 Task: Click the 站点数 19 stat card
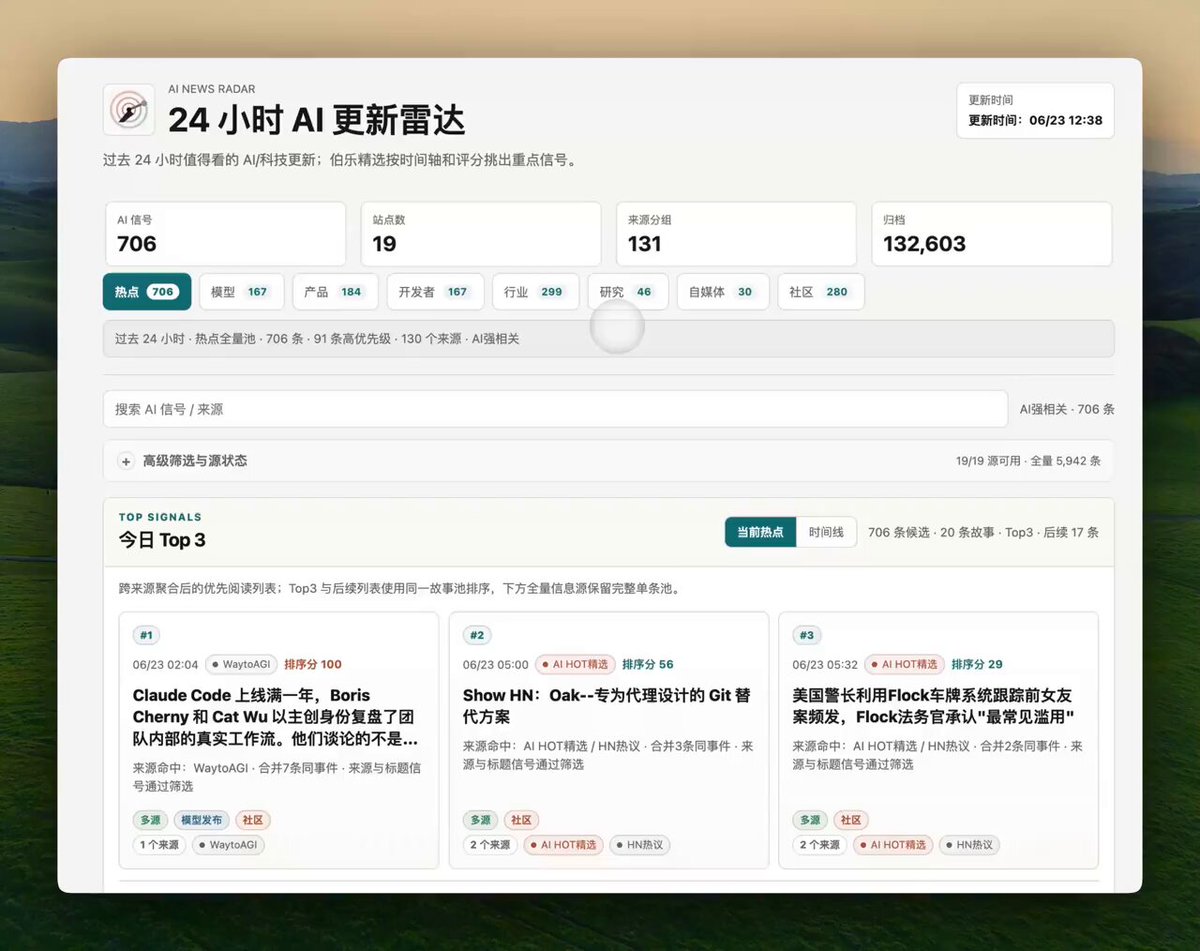pos(481,234)
